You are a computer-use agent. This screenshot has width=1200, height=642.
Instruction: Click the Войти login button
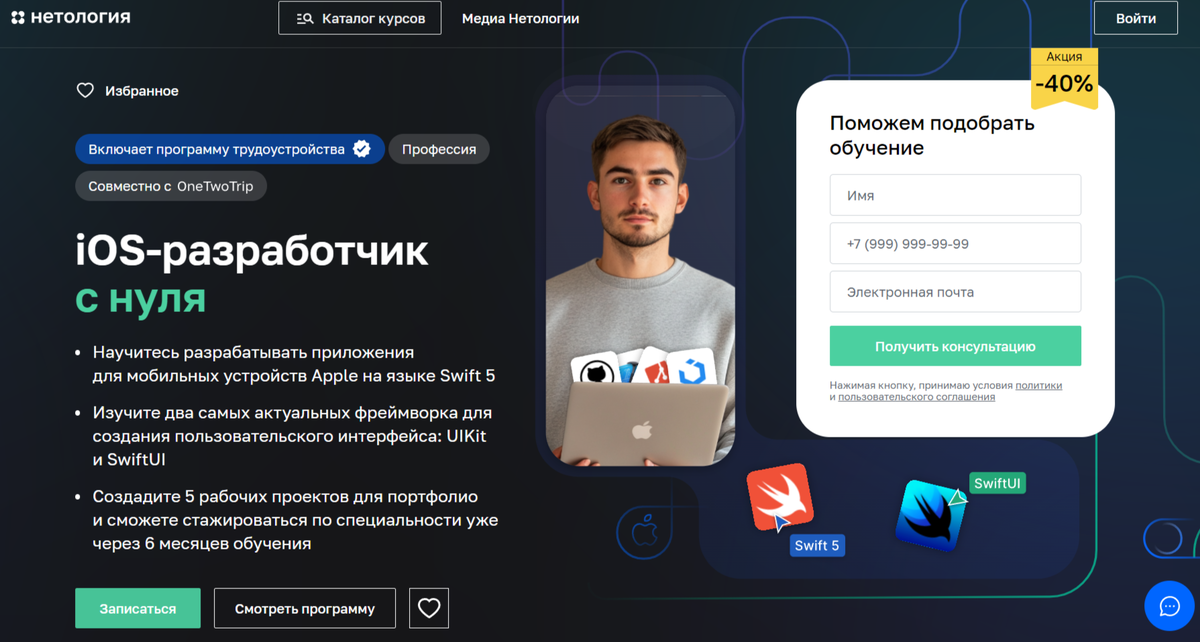coord(1136,18)
